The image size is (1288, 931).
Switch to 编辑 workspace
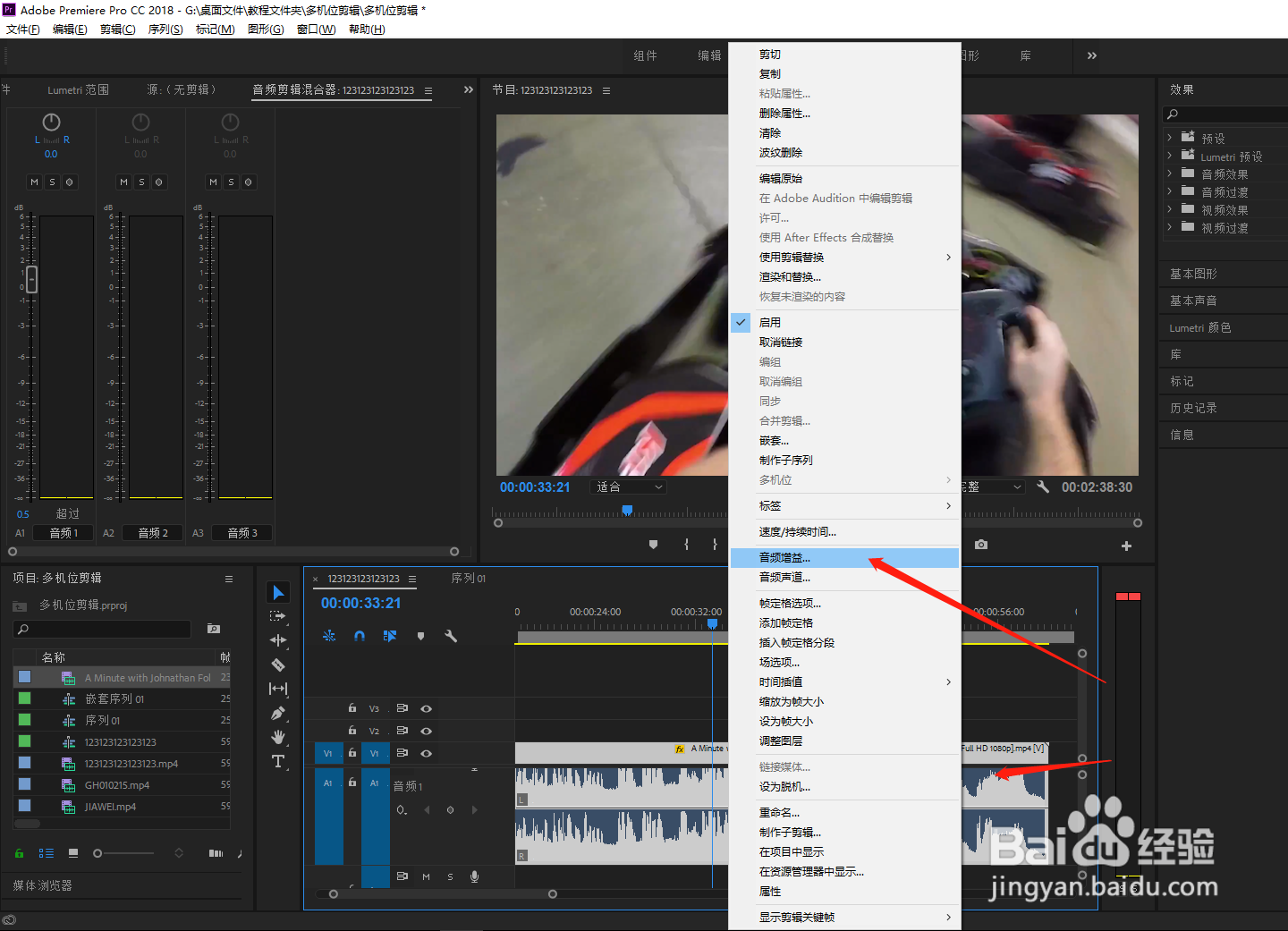(x=709, y=55)
